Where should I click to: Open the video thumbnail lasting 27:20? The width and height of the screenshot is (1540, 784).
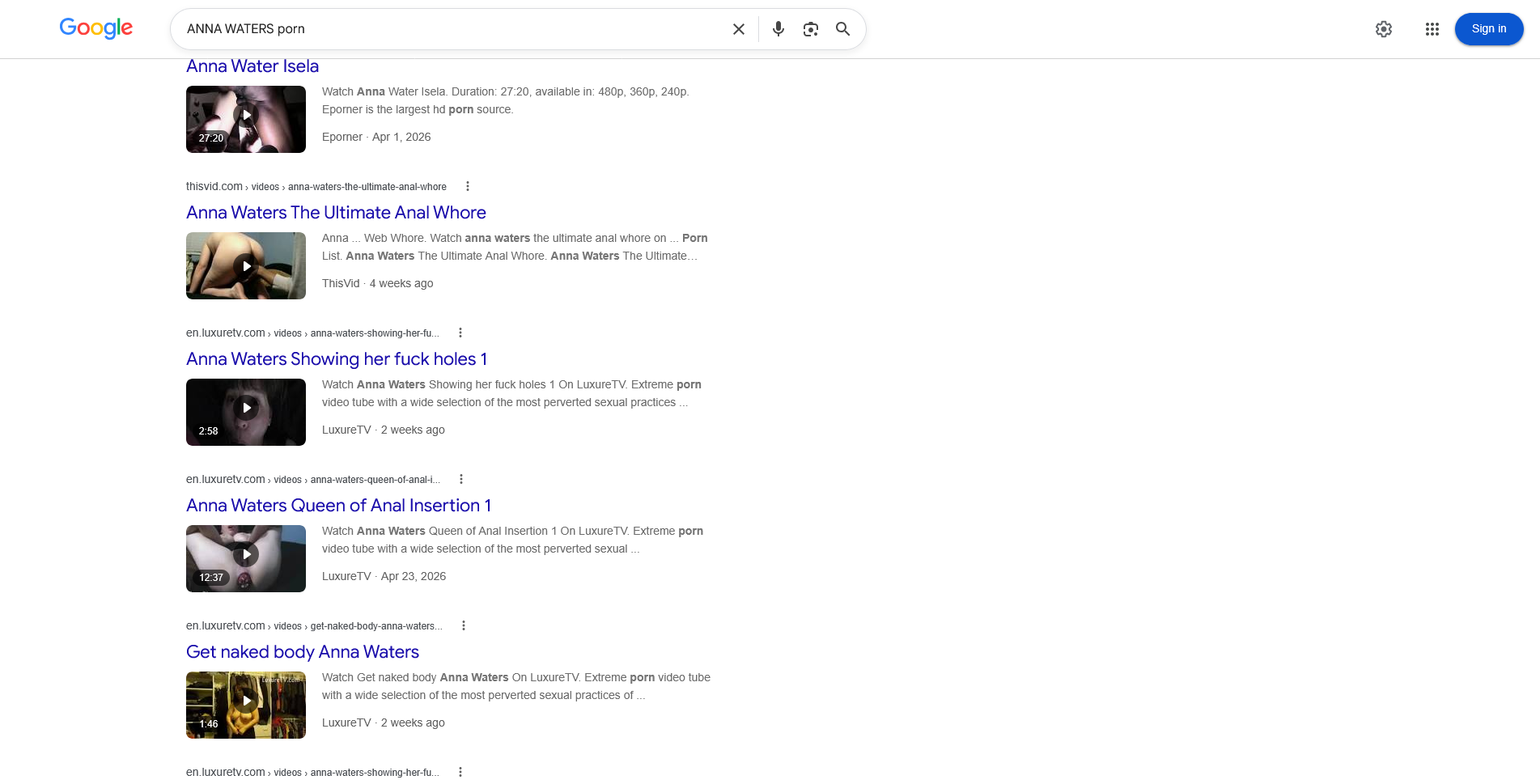point(246,119)
